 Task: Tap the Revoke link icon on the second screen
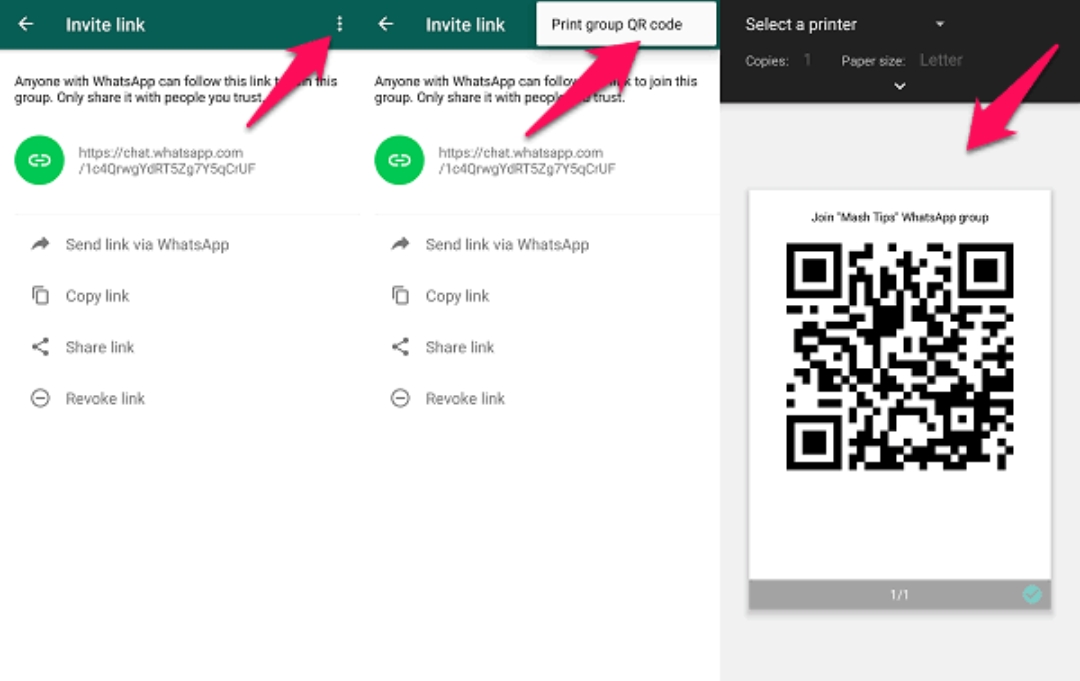[x=400, y=398]
